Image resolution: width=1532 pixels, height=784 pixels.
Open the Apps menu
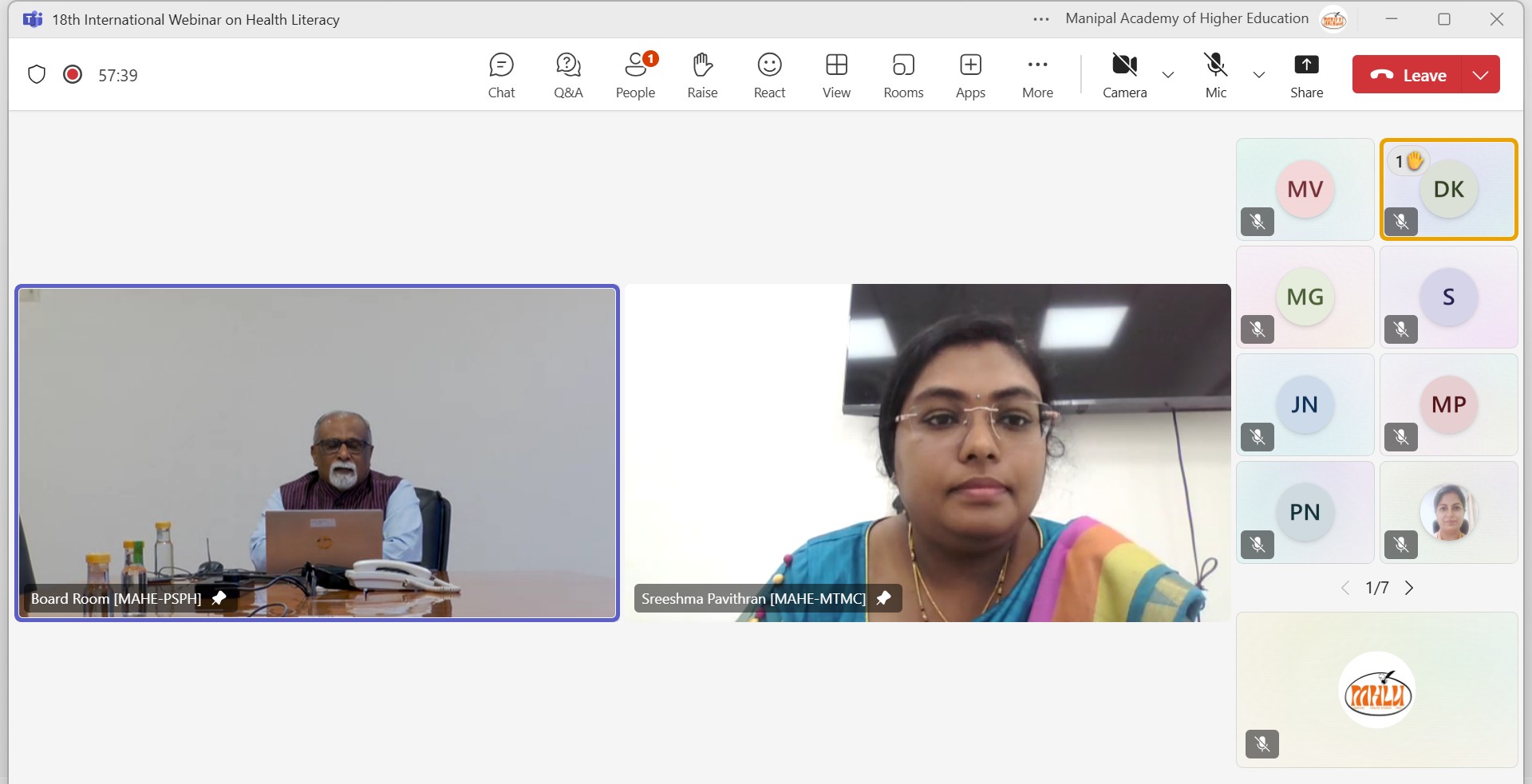coord(970,76)
